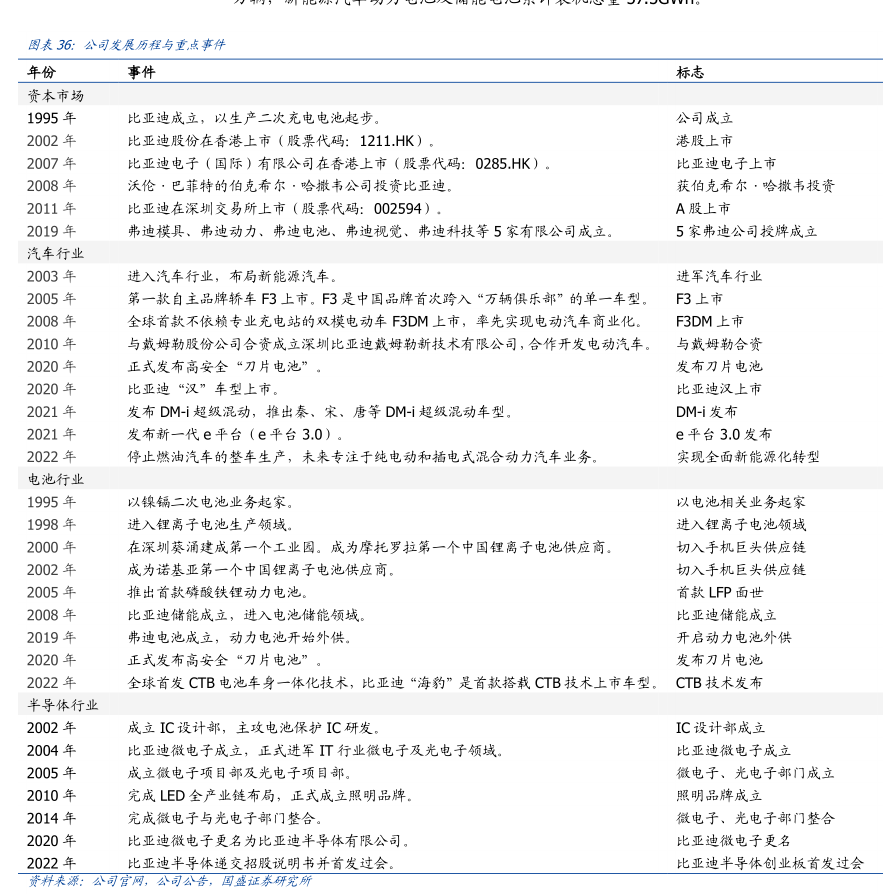The height and width of the screenshot is (894, 883).
Task: Select the "首款 LFP 面世" milestone cell
Action: tap(719, 592)
